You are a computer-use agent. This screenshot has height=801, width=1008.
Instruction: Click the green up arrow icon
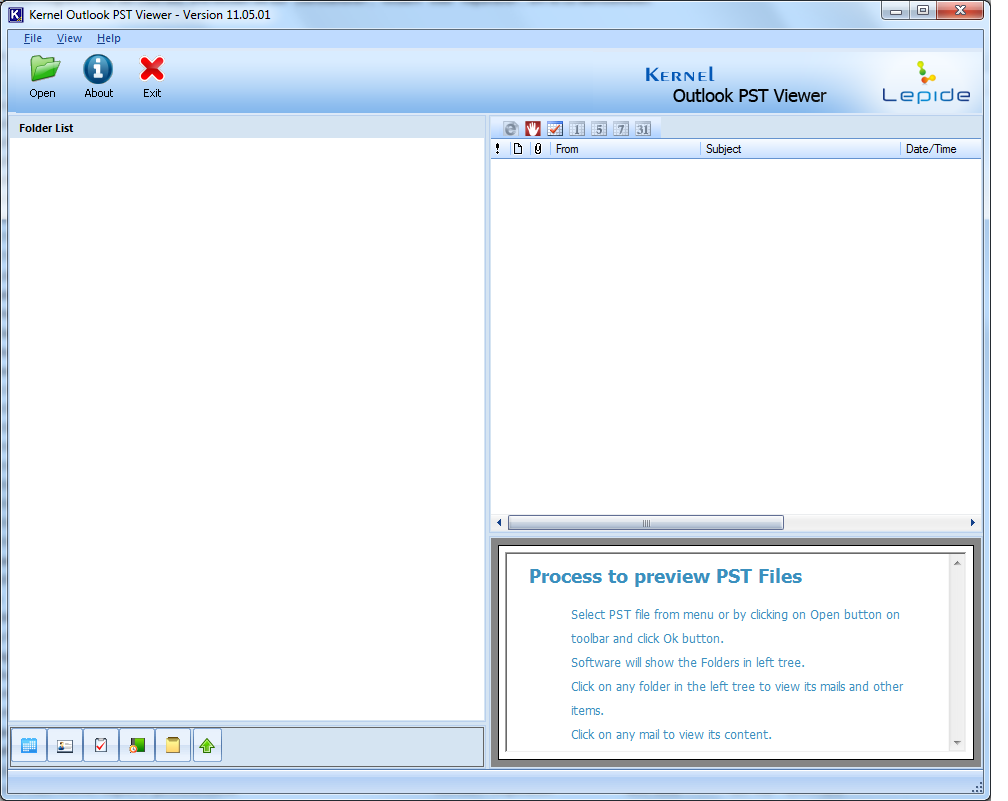click(x=207, y=745)
